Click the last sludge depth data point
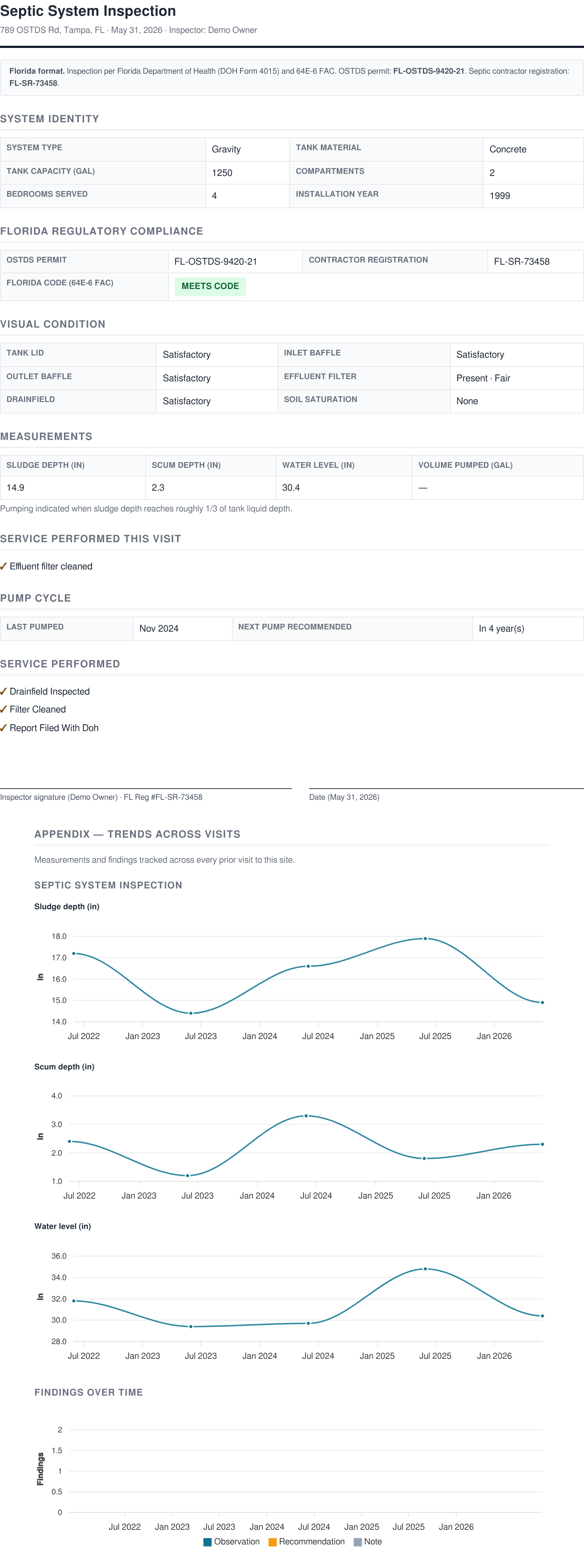 [x=542, y=1003]
